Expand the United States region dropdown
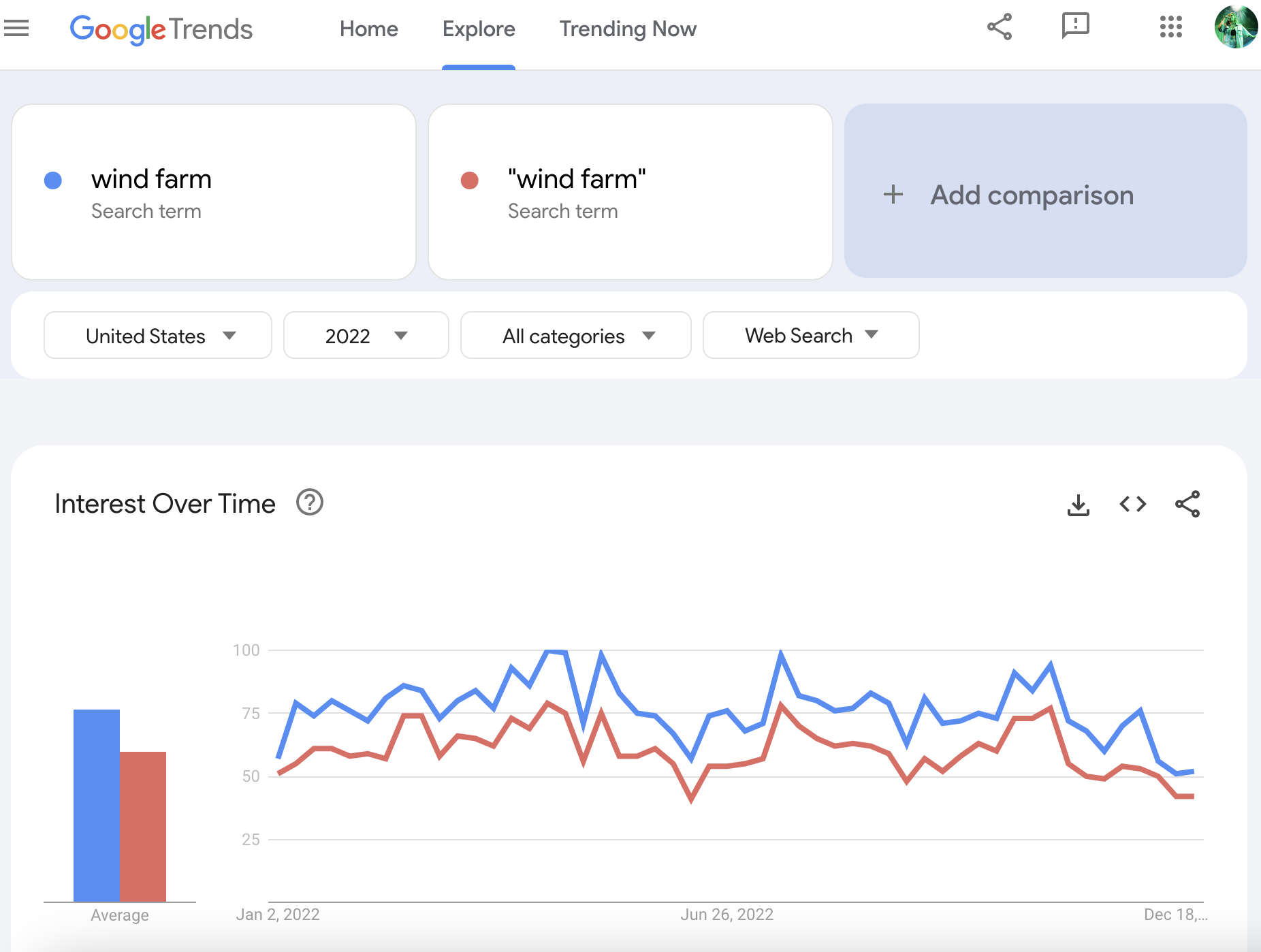Image resolution: width=1261 pixels, height=952 pixels. tap(158, 336)
